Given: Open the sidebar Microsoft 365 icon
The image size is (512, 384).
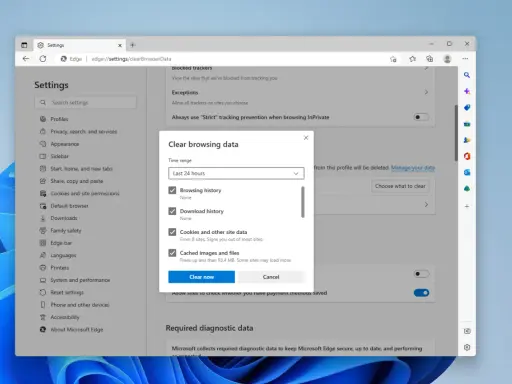Looking at the screenshot, I should pyautogui.click(x=467, y=156).
